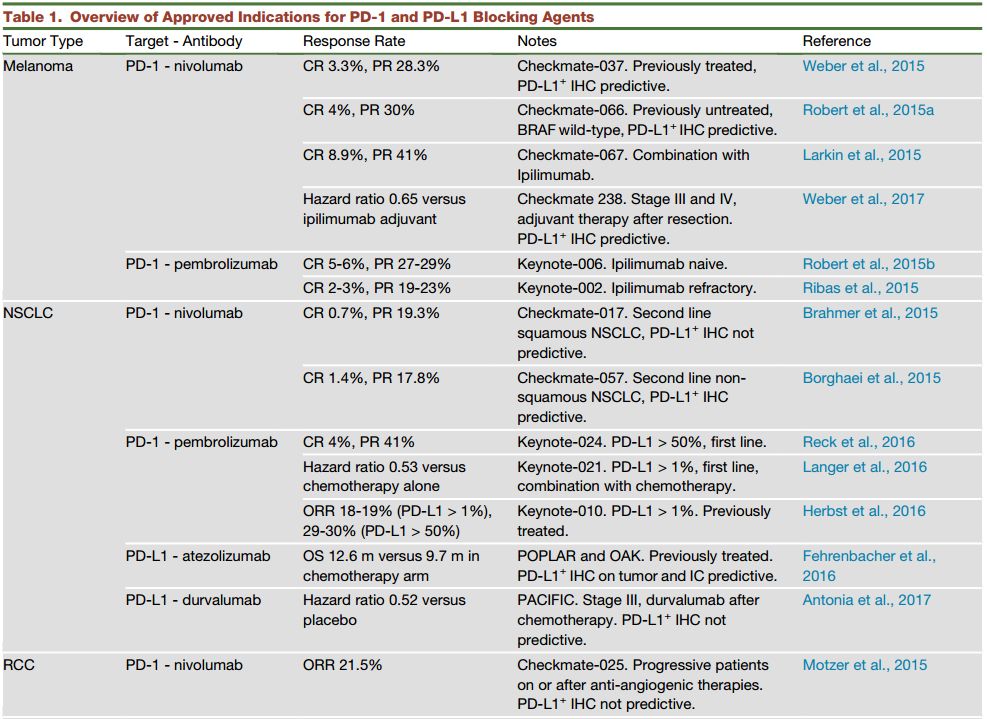Select the NSCLC tumor type cell
This screenshot has width=987, height=719.
click(28, 313)
